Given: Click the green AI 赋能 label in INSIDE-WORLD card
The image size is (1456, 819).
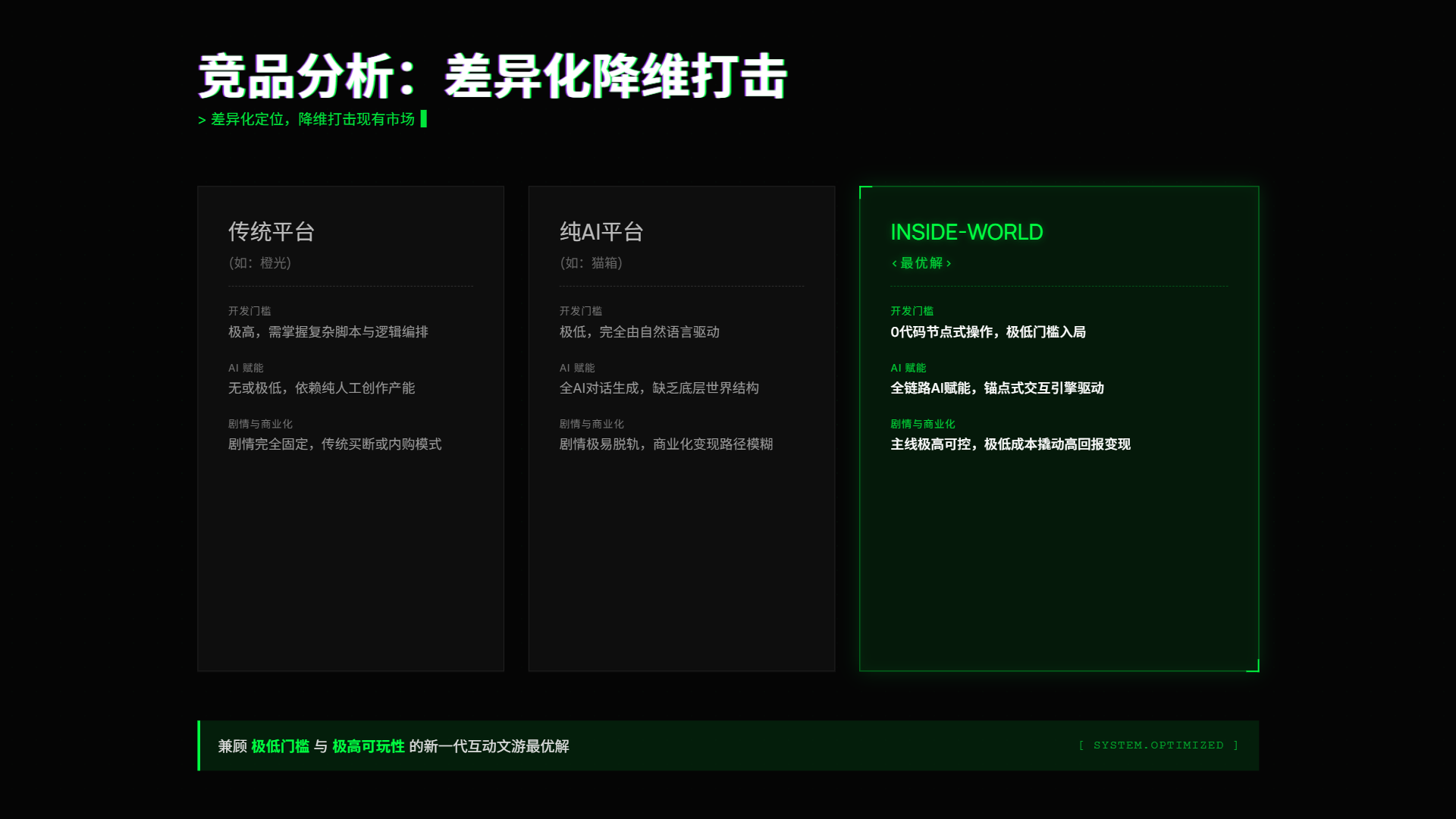Looking at the screenshot, I should point(908,368).
